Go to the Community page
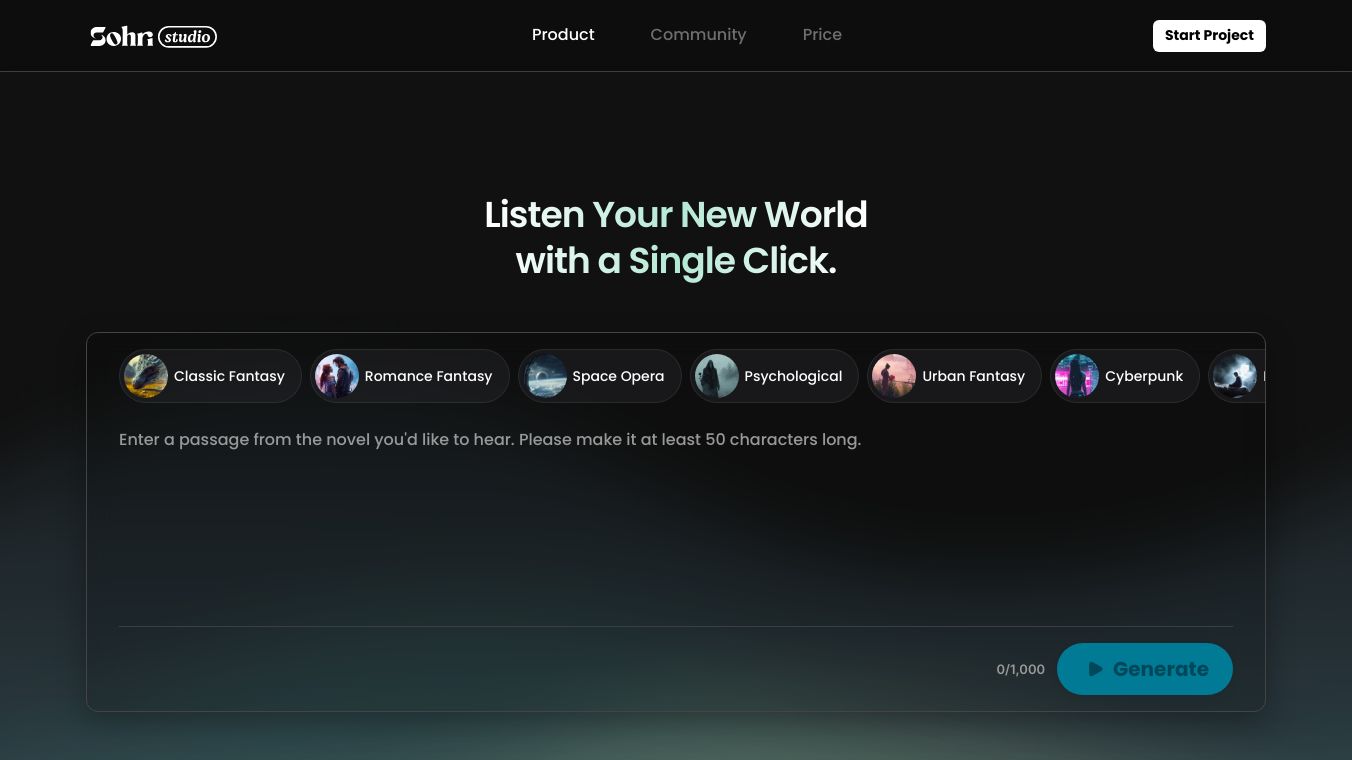The image size is (1352, 760). coord(698,35)
